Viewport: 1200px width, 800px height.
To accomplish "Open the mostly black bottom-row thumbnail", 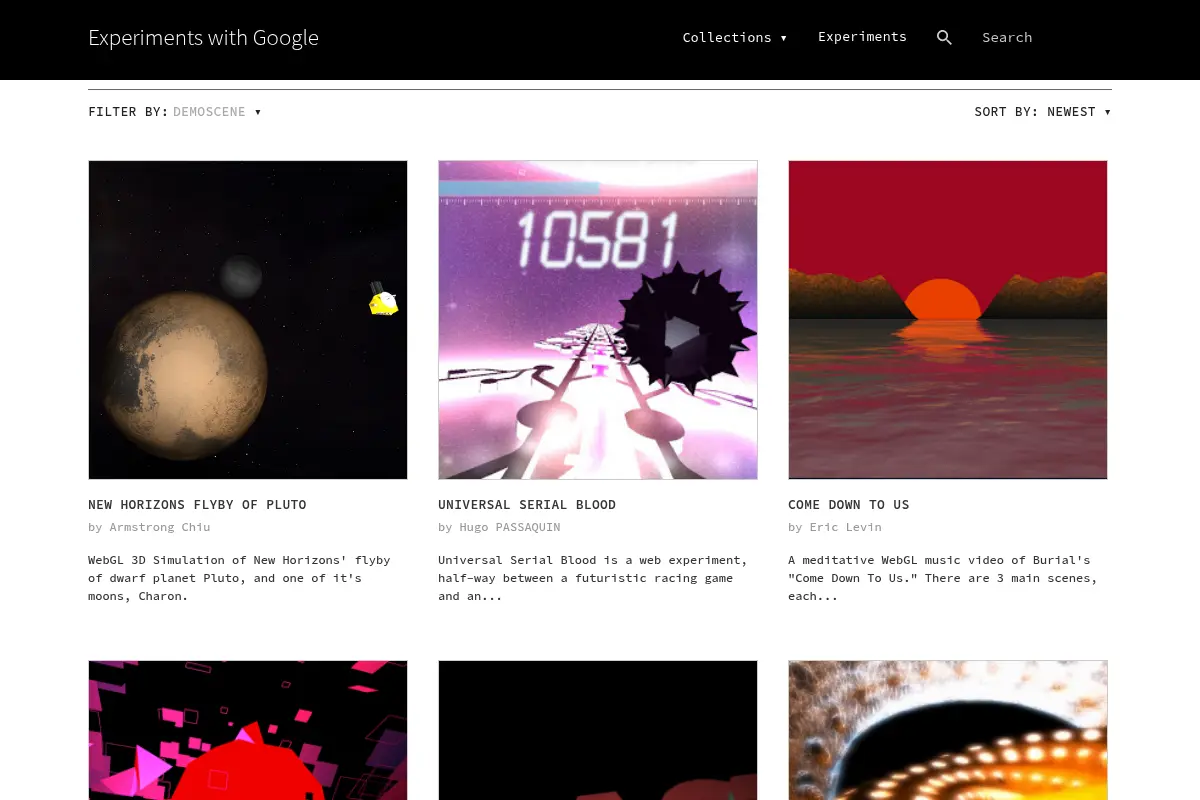I will [598, 730].
